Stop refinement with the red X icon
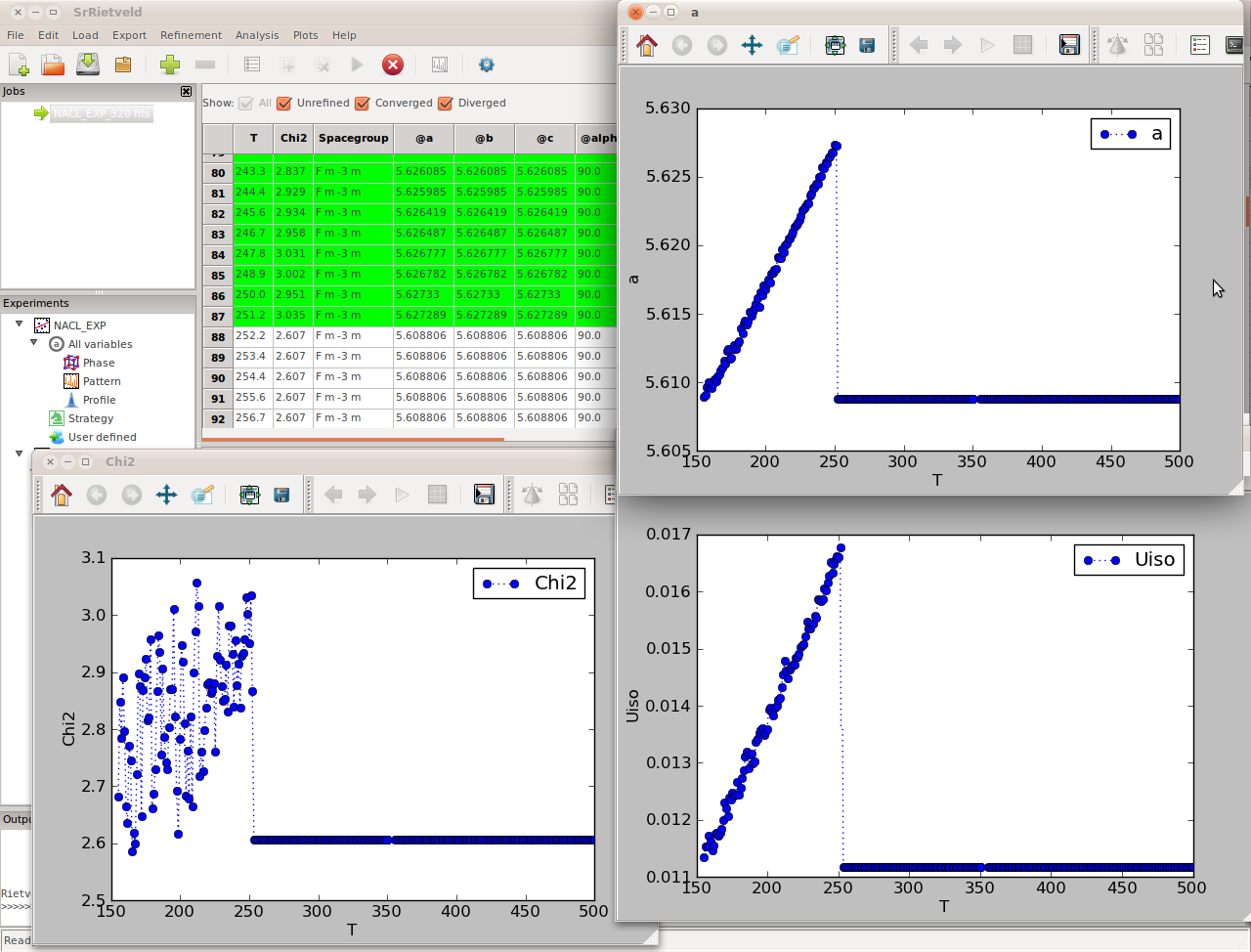The width and height of the screenshot is (1251, 952). tap(393, 65)
